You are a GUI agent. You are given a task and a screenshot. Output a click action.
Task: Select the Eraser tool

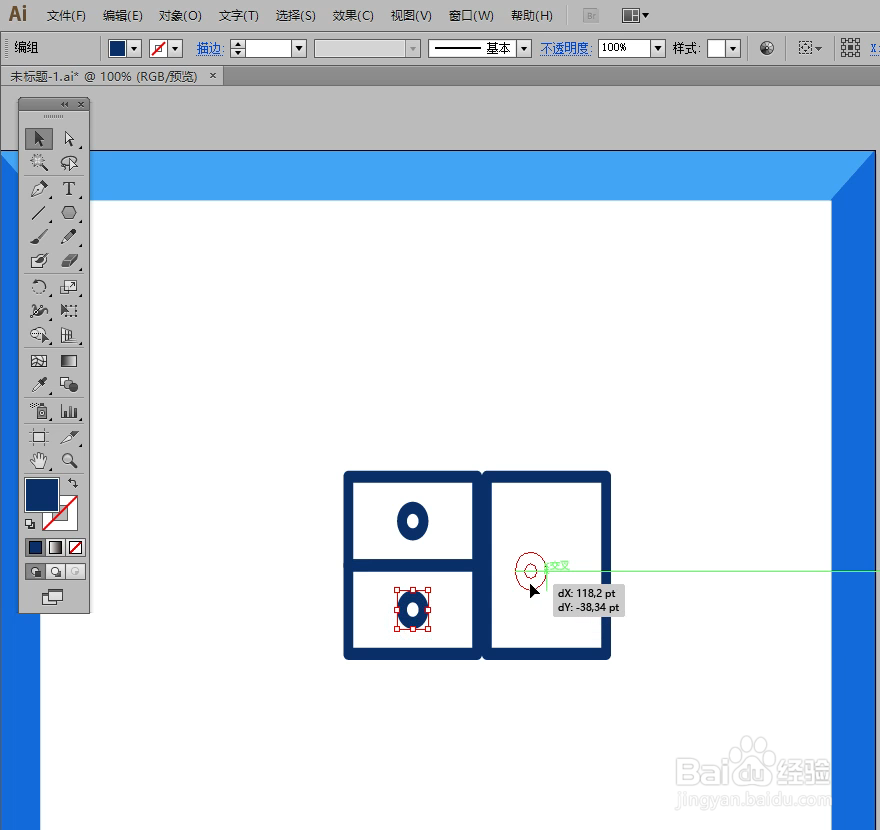coord(69,261)
